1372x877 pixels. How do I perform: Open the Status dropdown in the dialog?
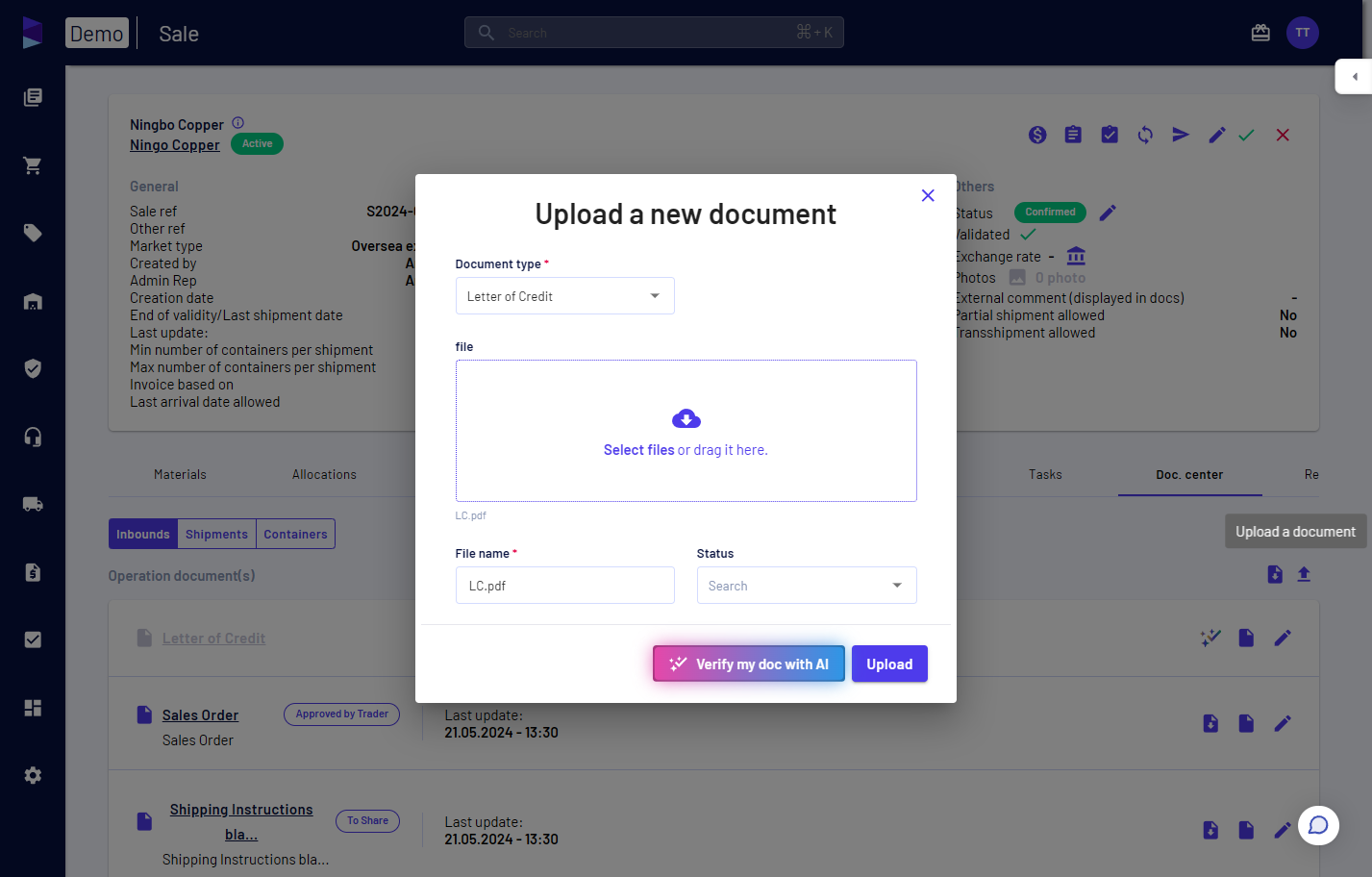pos(806,586)
